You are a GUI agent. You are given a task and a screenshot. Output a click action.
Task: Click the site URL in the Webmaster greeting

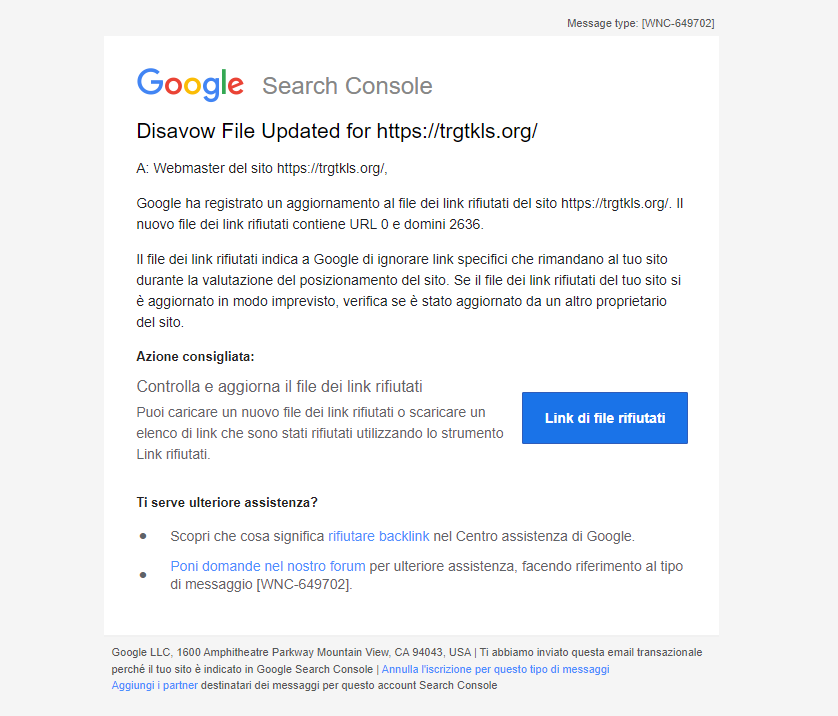point(330,168)
